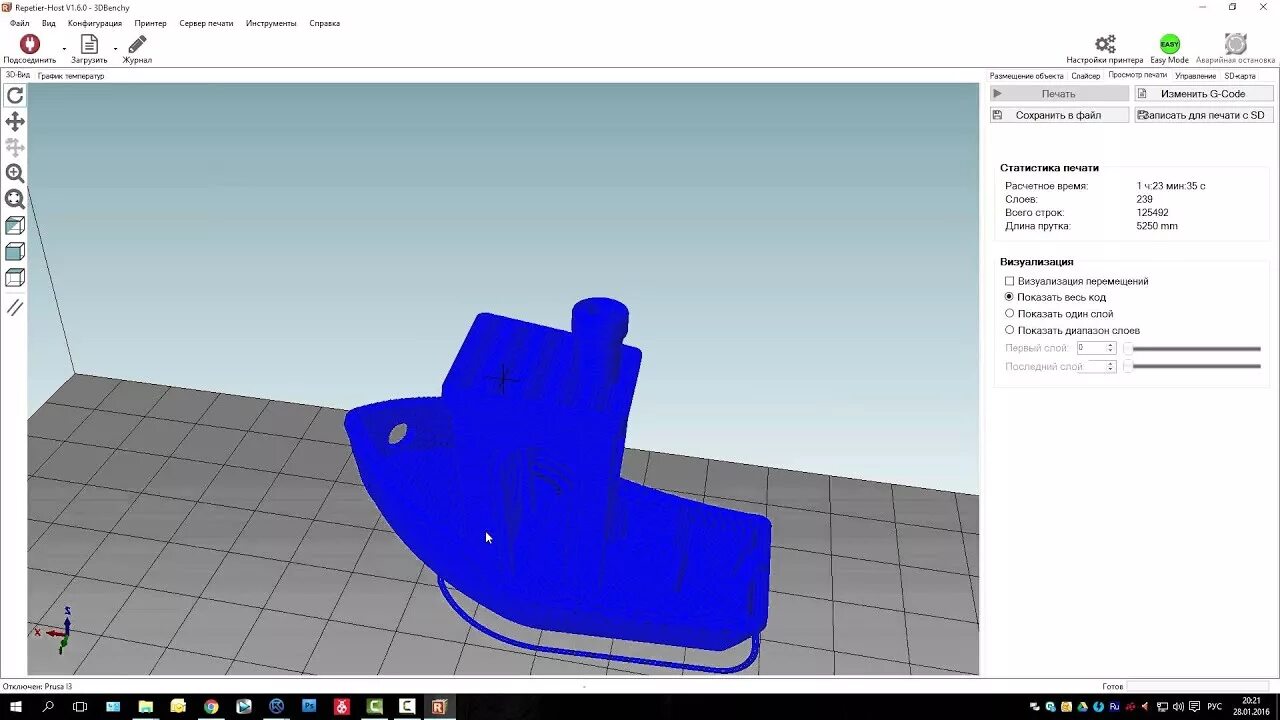Switch to top view cube
Viewport: 1280px width, 720px height.
pyautogui.click(x=15, y=278)
